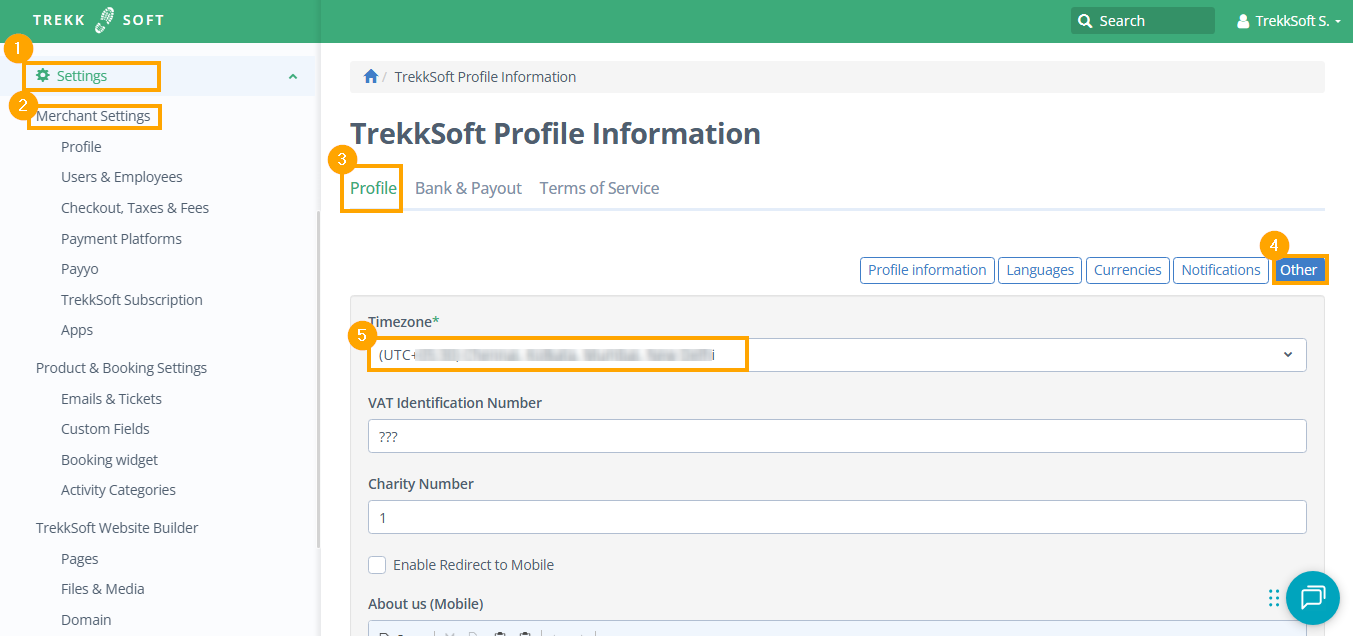
Task: Click the Settings menu label
Action: click(82, 76)
